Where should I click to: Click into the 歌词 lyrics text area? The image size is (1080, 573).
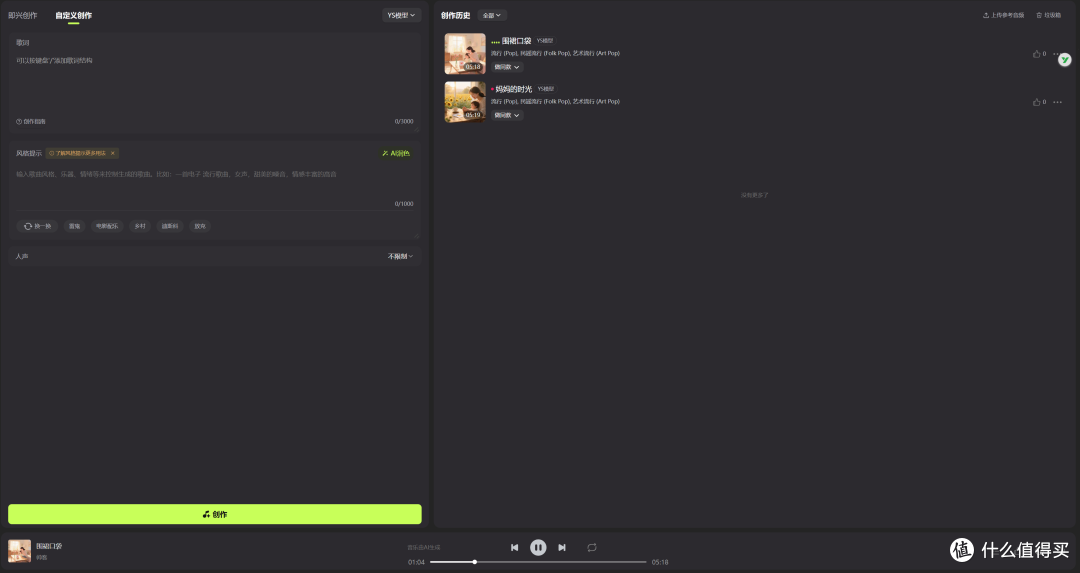point(214,85)
